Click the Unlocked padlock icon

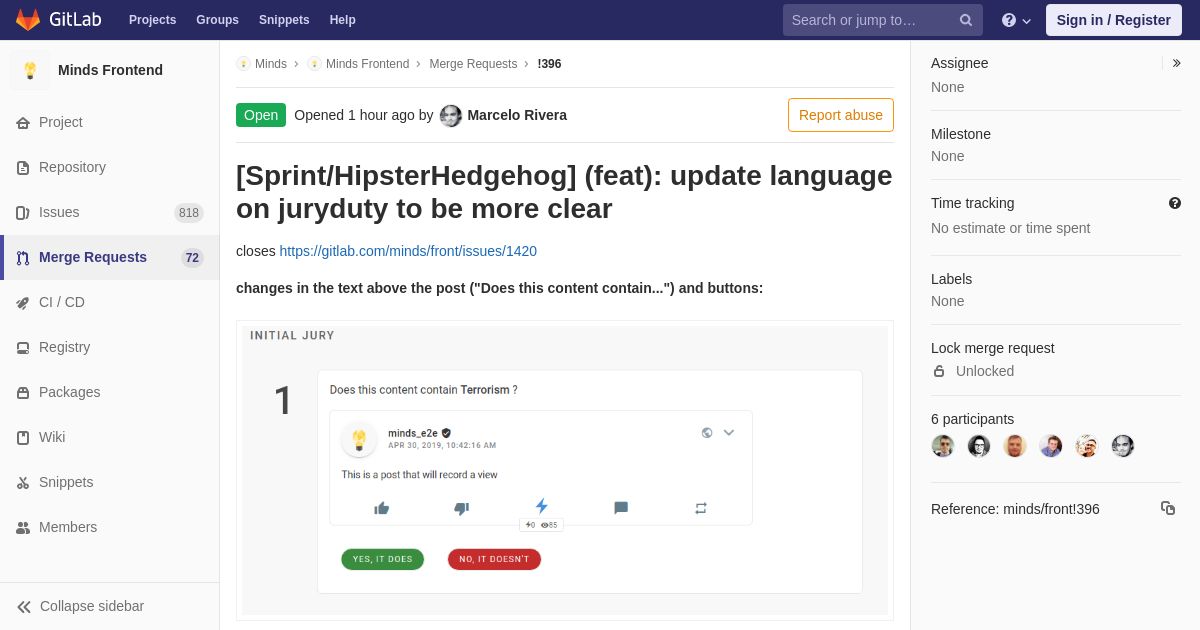[939, 371]
